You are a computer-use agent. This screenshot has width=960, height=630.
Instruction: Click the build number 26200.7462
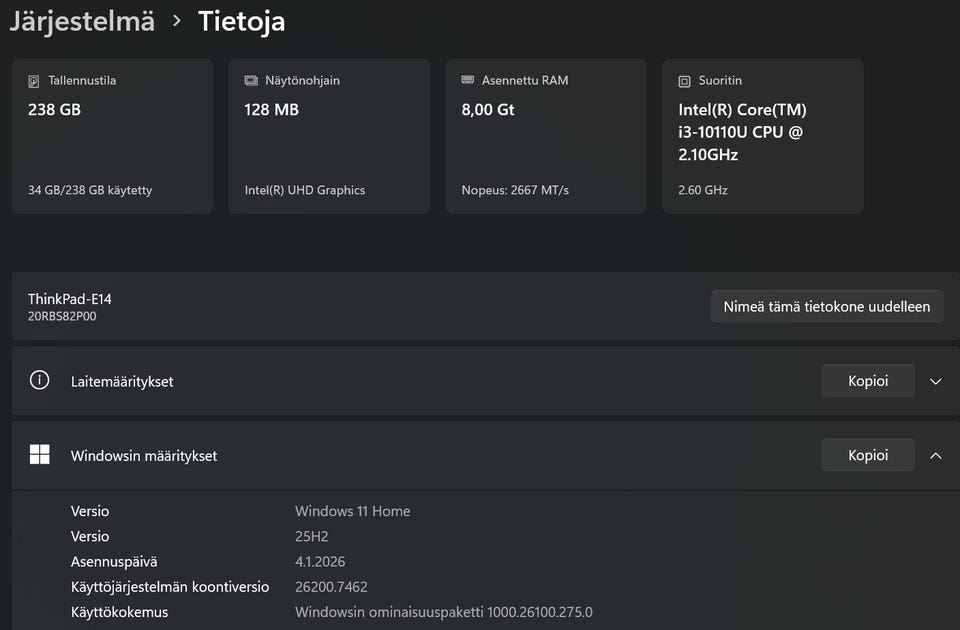coord(331,587)
